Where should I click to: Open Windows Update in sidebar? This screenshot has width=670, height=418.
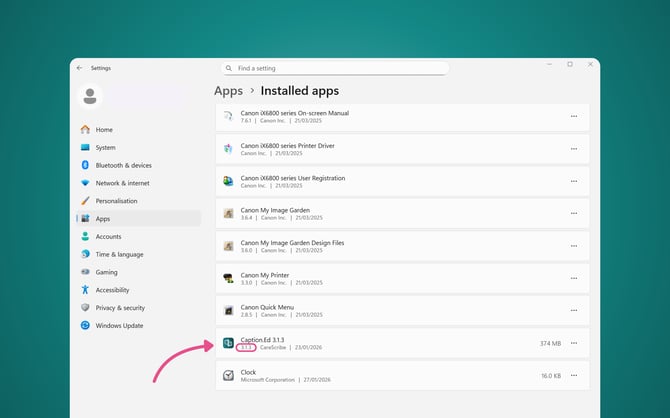[118, 326]
